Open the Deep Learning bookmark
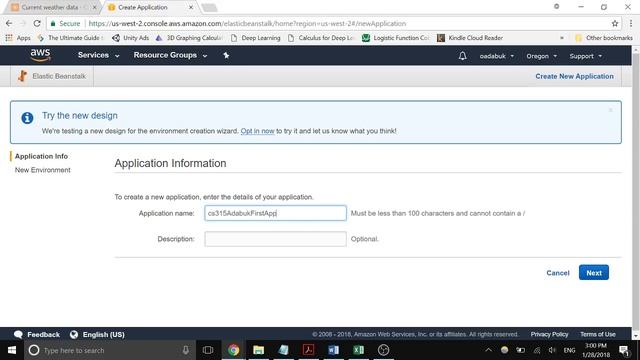Image resolution: width=640 pixels, height=360 pixels. (x=256, y=38)
